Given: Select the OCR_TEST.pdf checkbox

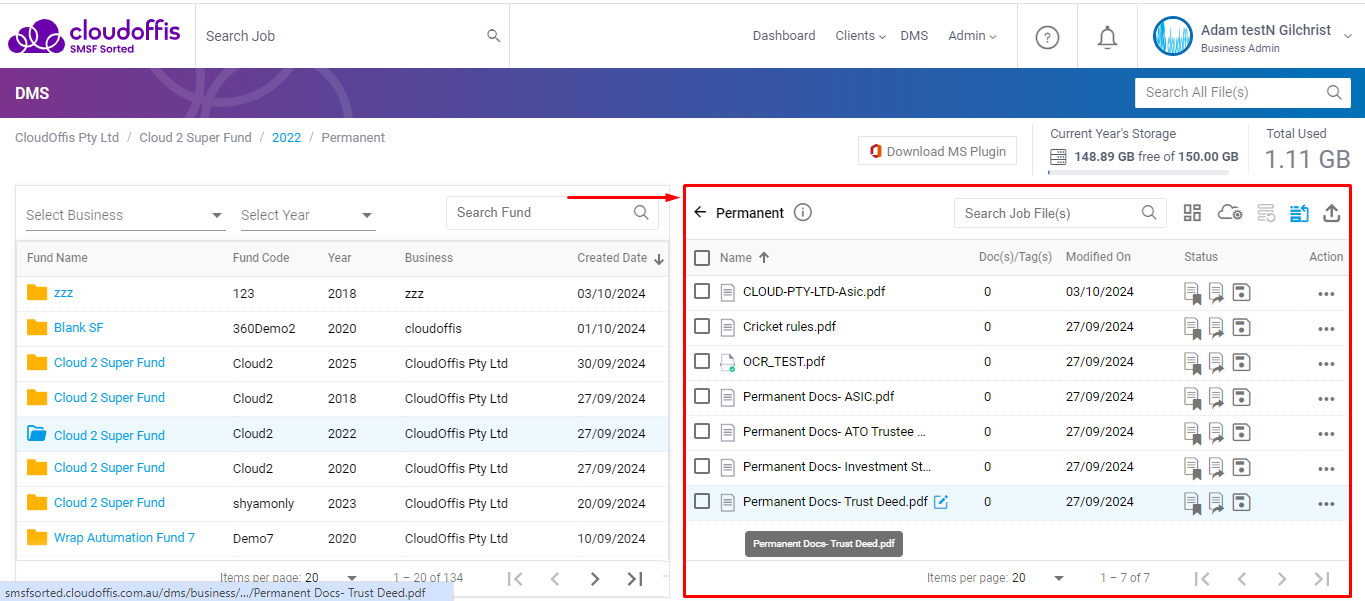Looking at the screenshot, I should click(702, 362).
